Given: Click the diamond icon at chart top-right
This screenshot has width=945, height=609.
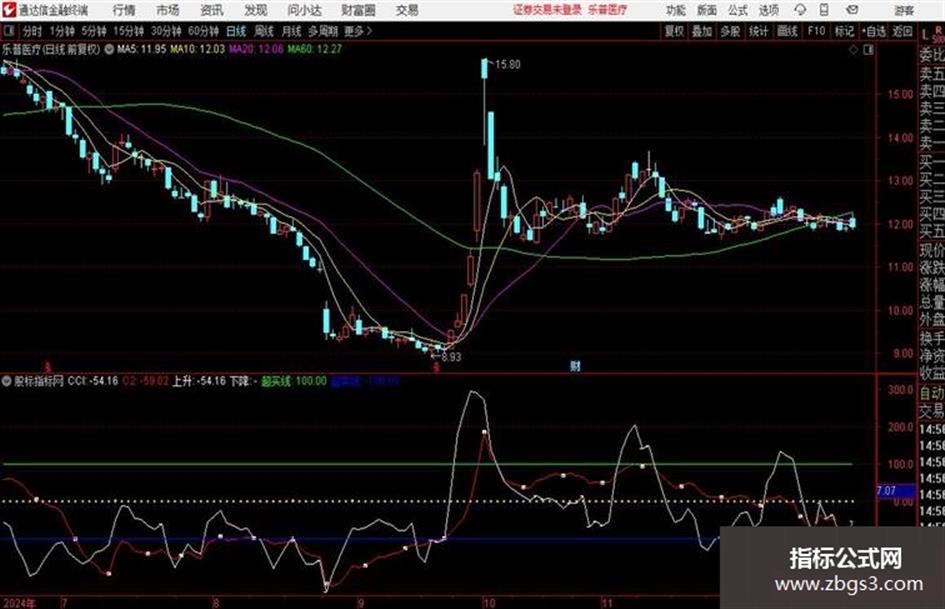Looking at the screenshot, I should [853, 50].
